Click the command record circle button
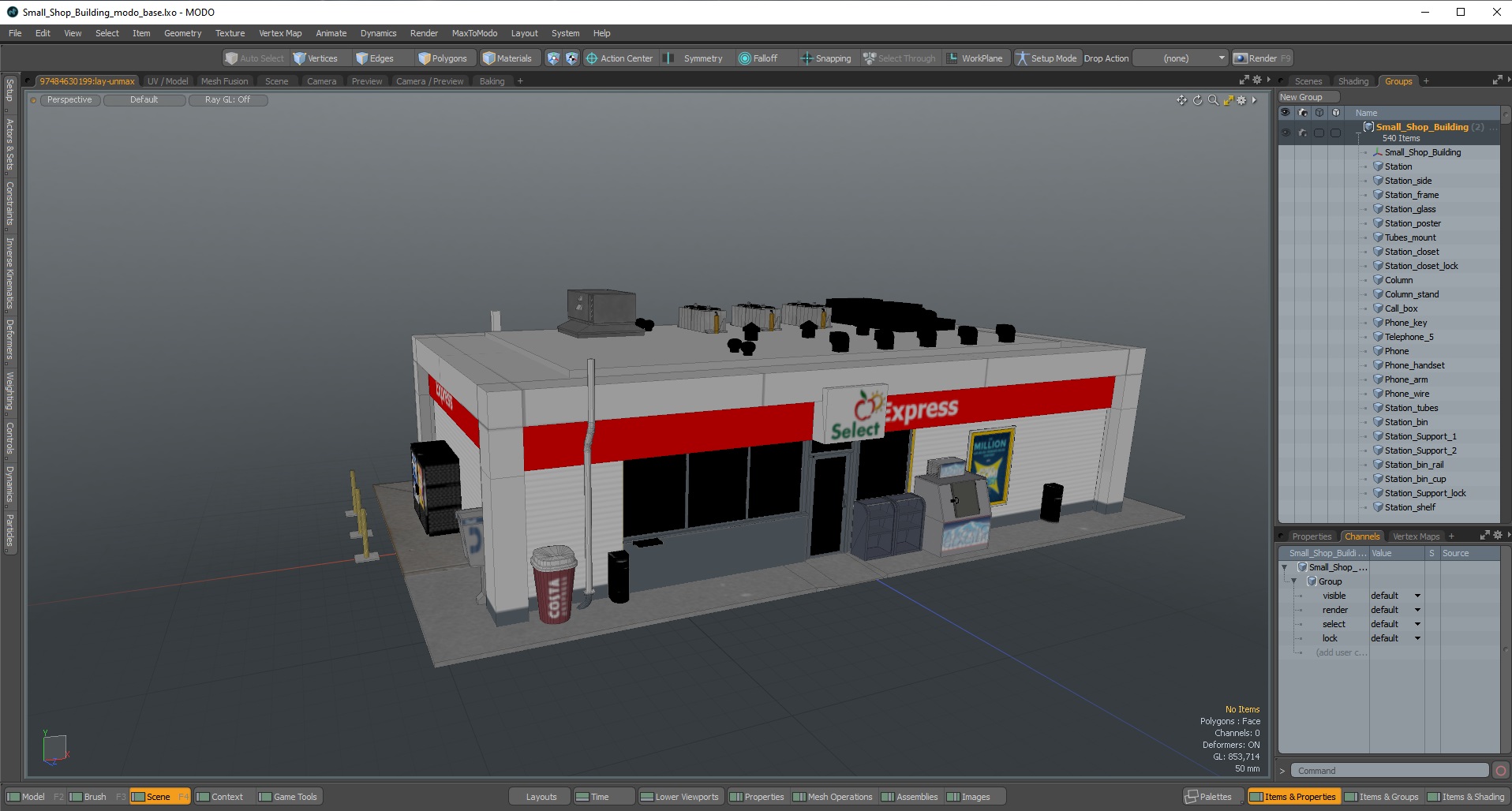 tap(1501, 771)
